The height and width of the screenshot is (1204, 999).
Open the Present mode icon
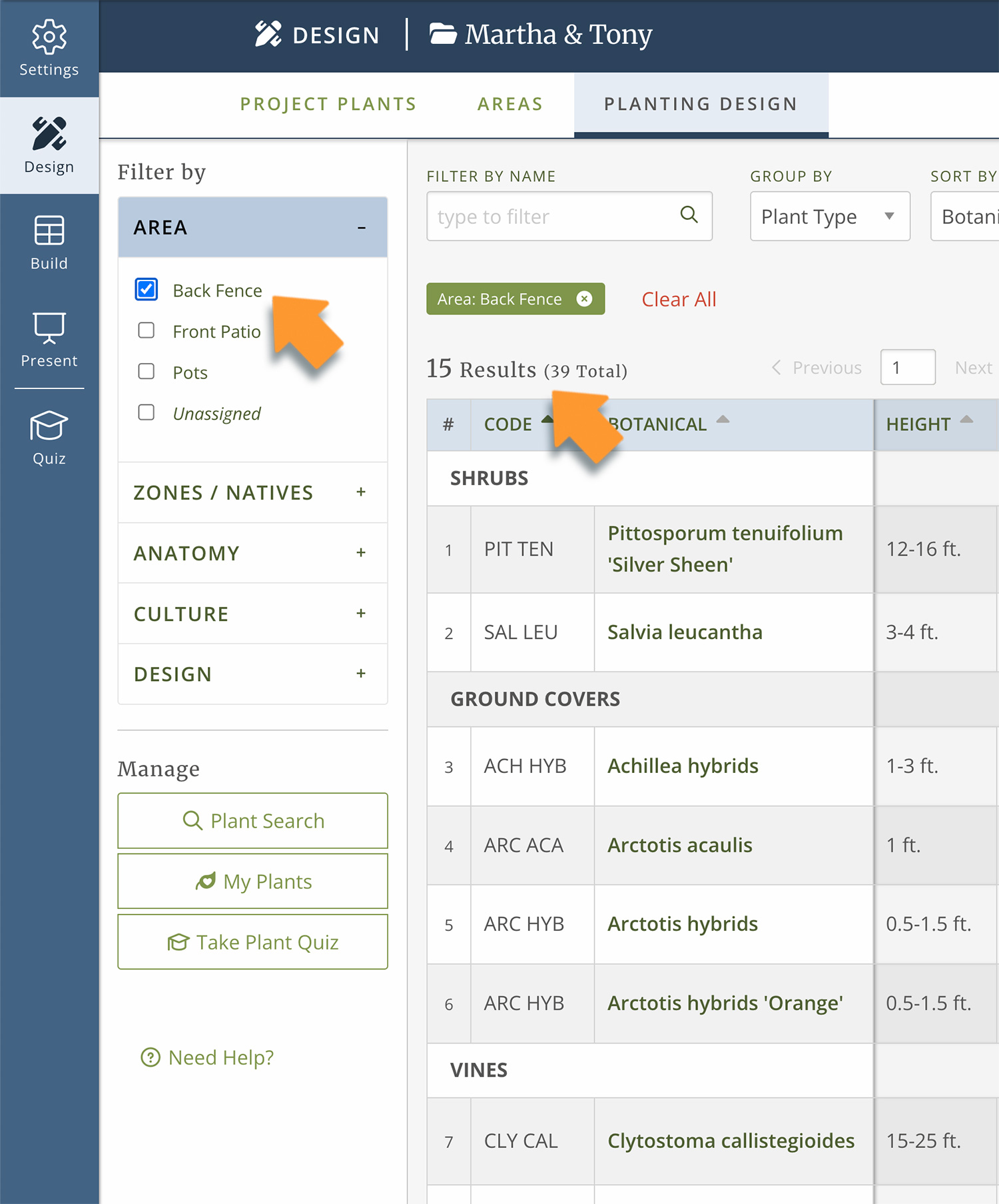(49, 328)
